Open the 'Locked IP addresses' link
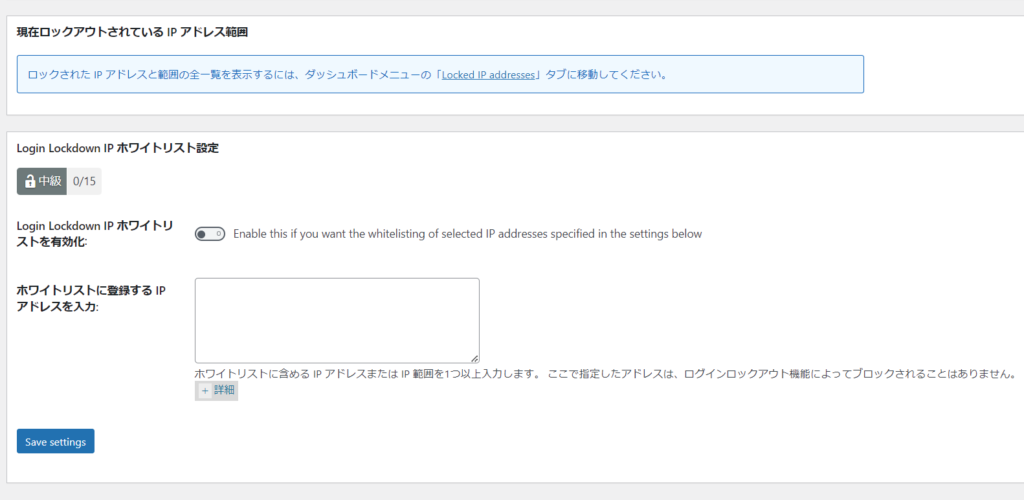Screen dimensions: 1024x500 (x=490, y=74)
